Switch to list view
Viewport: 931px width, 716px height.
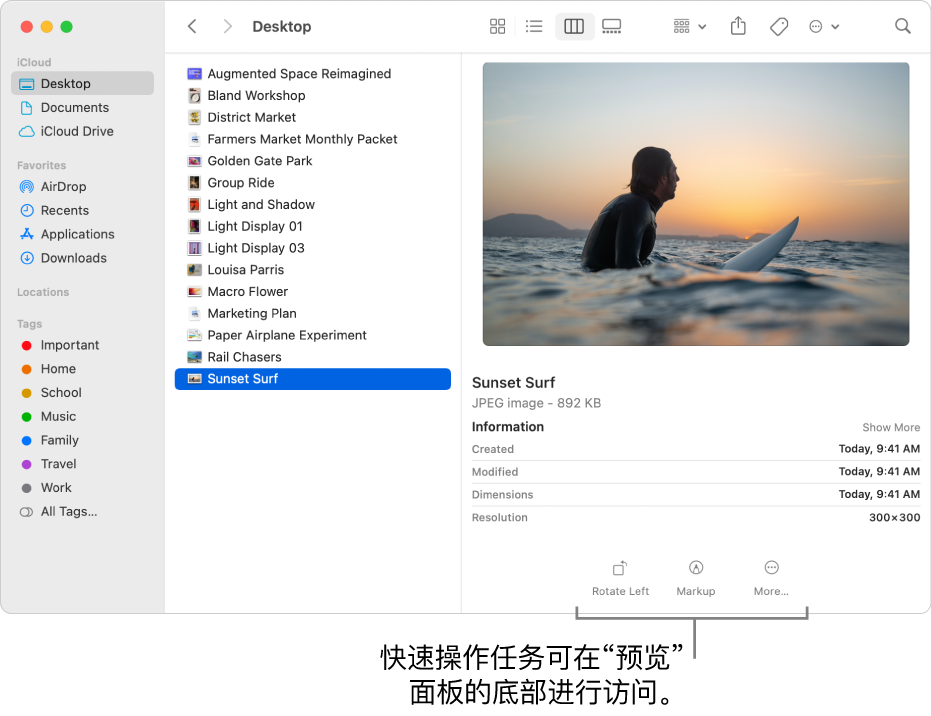click(534, 26)
